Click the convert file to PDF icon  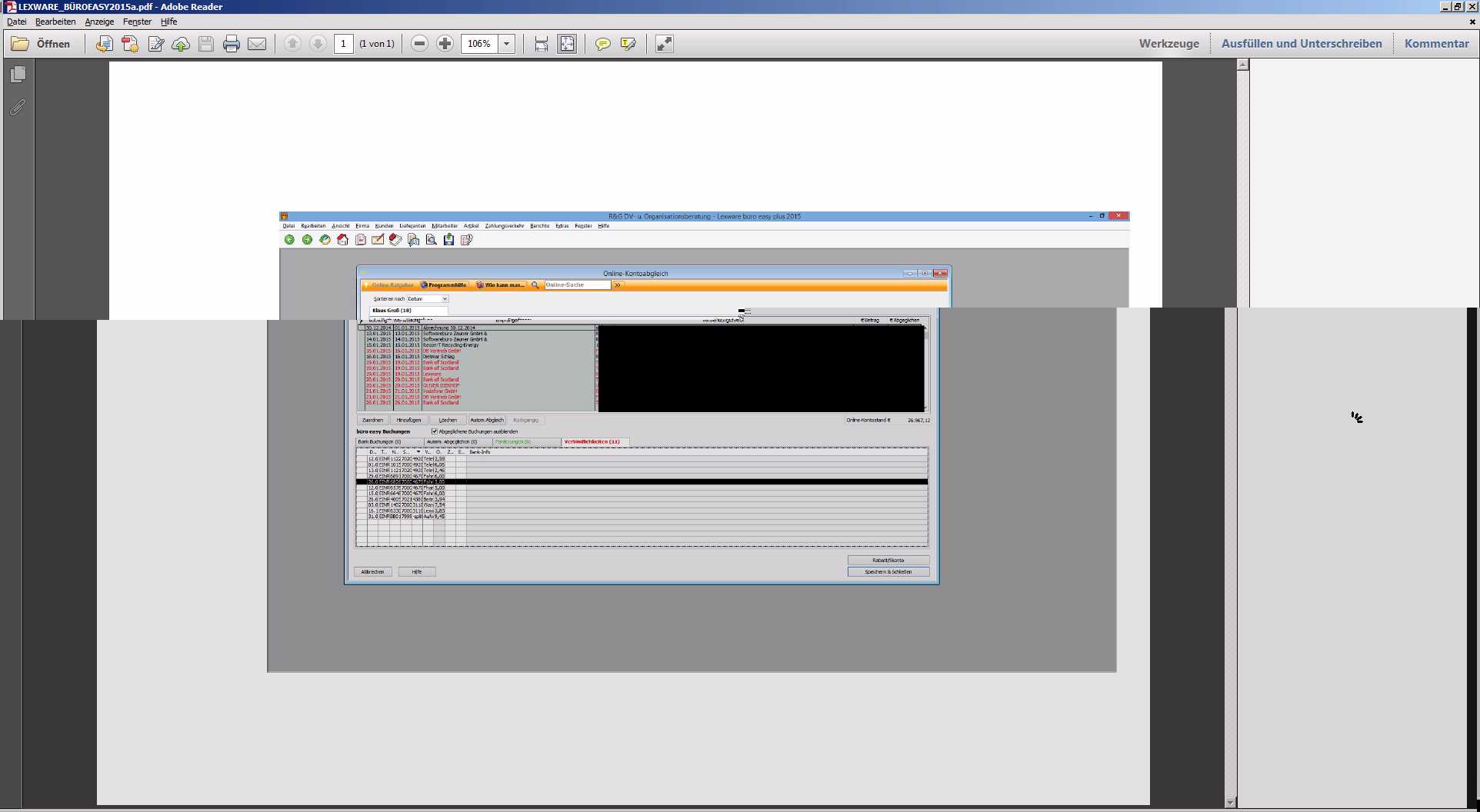click(x=105, y=44)
